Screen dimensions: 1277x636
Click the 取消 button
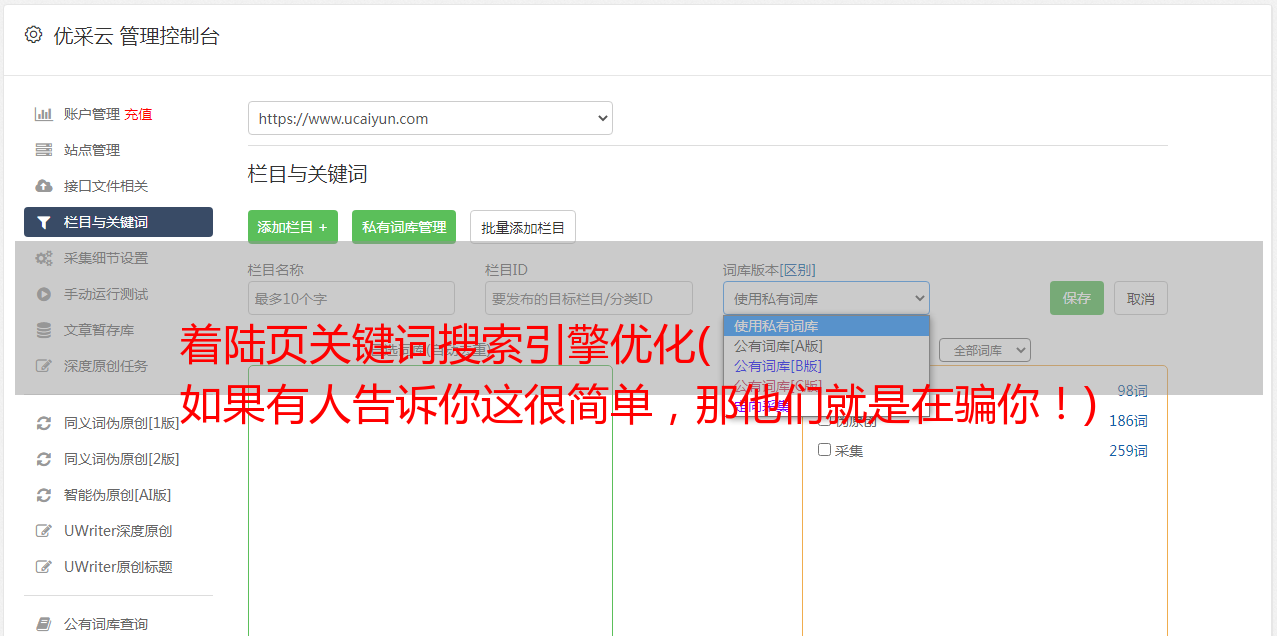point(1141,298)
